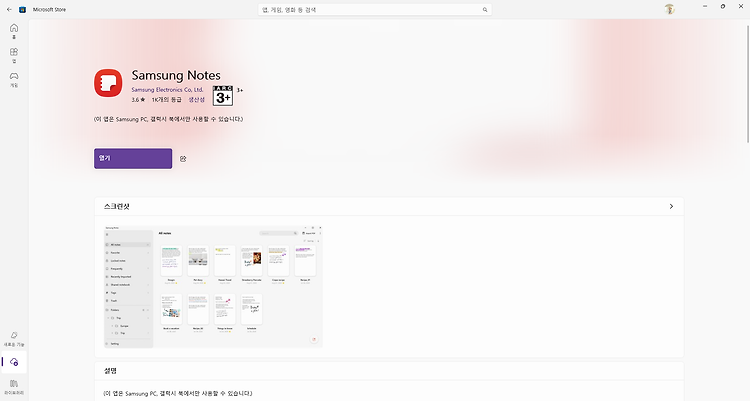This screenshot has width=750, height=401.
Task: Click the Samsung Notes app icon
Action: click(x=108, y=83)
